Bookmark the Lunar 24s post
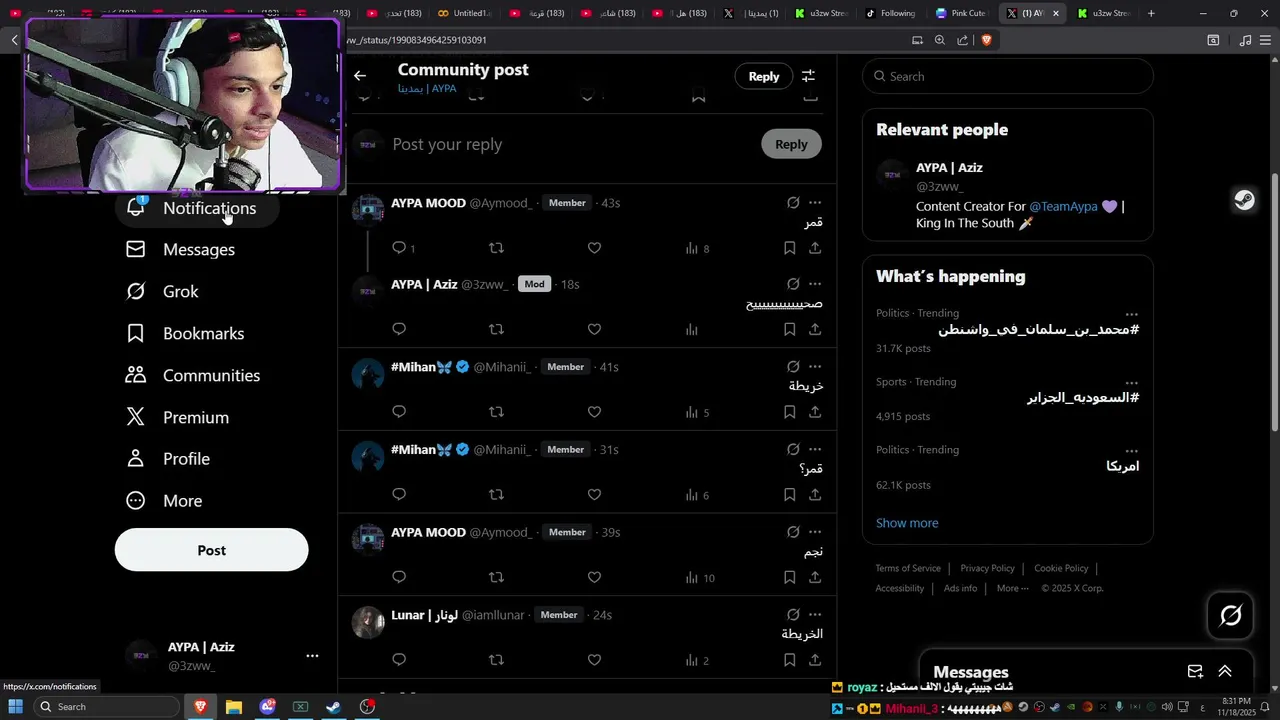The image size is (1280, 720). coord(789,660)
